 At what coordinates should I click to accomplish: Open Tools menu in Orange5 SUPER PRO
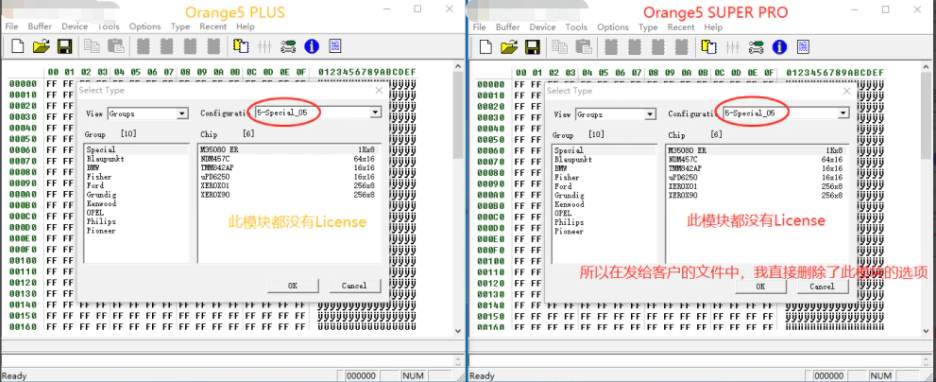click(577, 27)
